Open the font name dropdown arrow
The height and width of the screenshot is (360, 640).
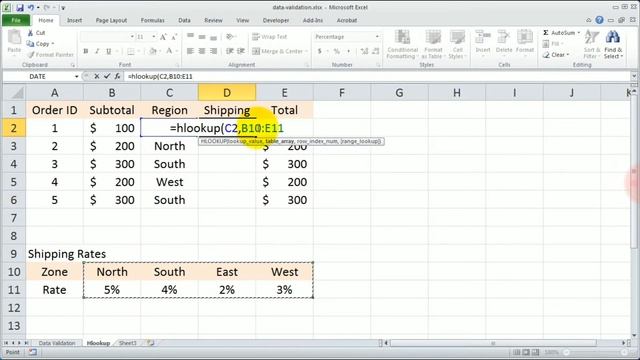(132, 37)
